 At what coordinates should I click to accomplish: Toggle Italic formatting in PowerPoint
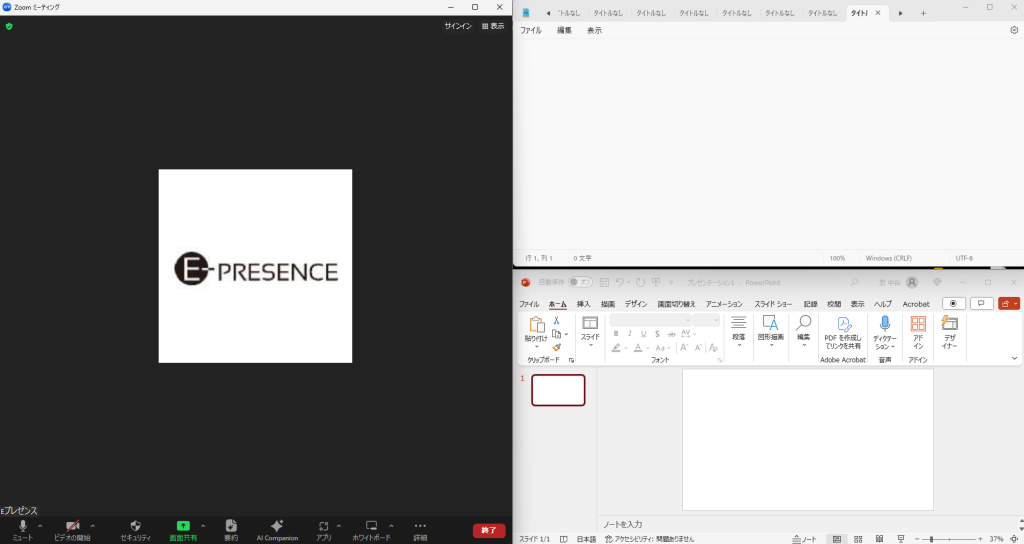point(630,334)
